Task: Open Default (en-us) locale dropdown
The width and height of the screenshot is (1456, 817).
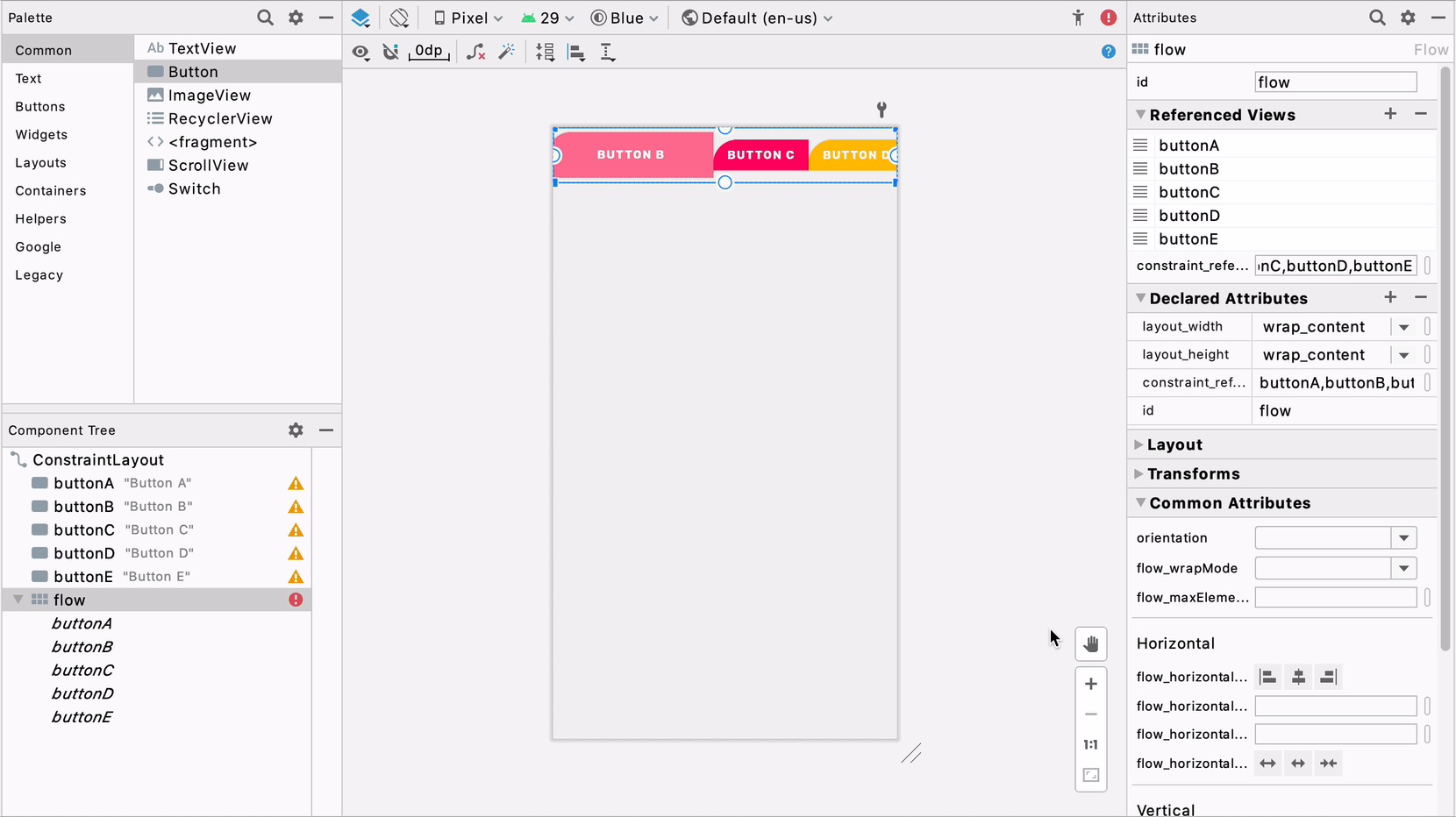Action: click(758, 18)
